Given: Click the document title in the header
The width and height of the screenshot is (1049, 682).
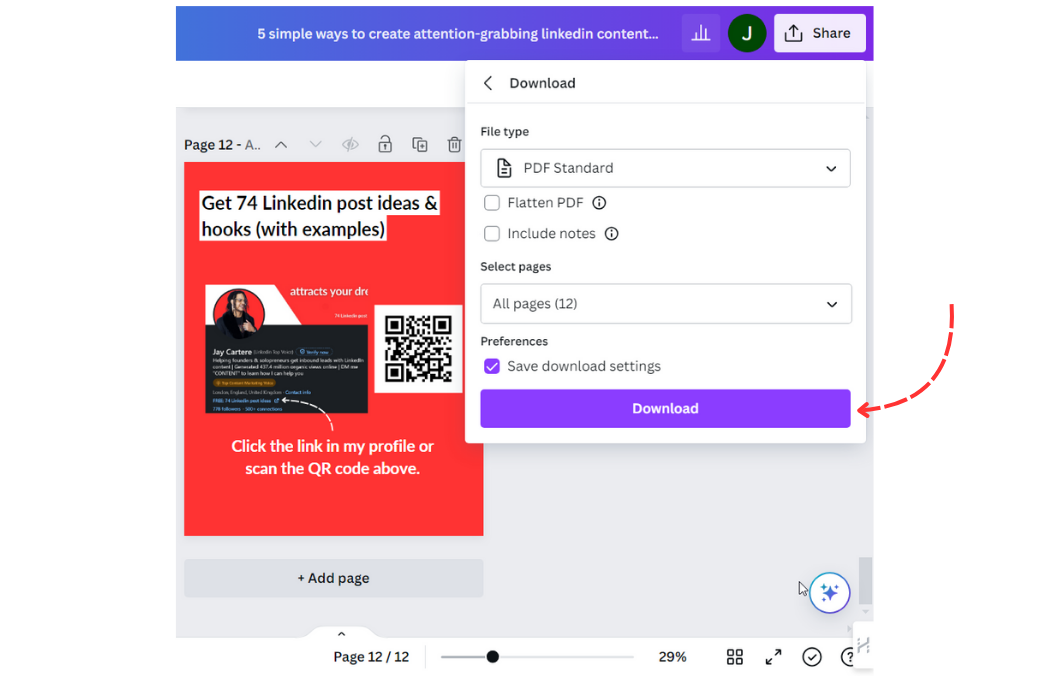Looking at the screenshot, I should (x=458, y=33).
